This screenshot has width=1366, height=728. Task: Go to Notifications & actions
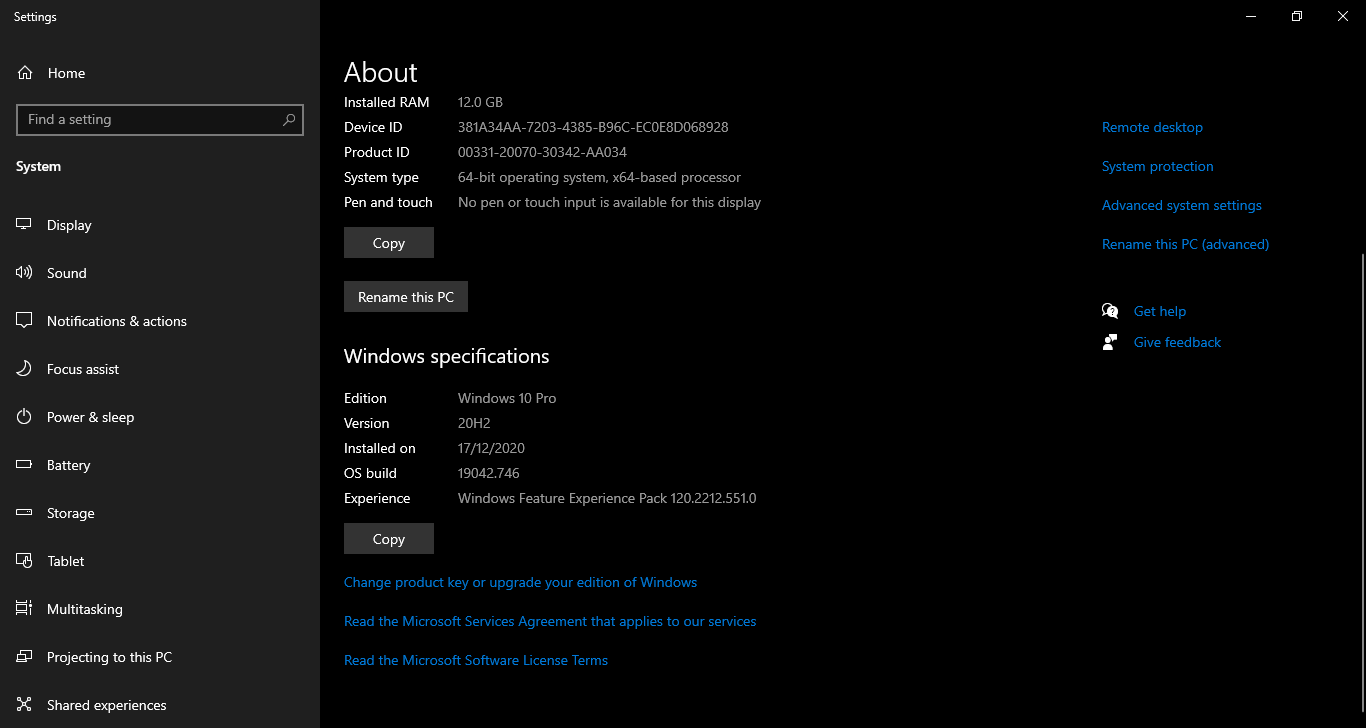coord(160,321)
